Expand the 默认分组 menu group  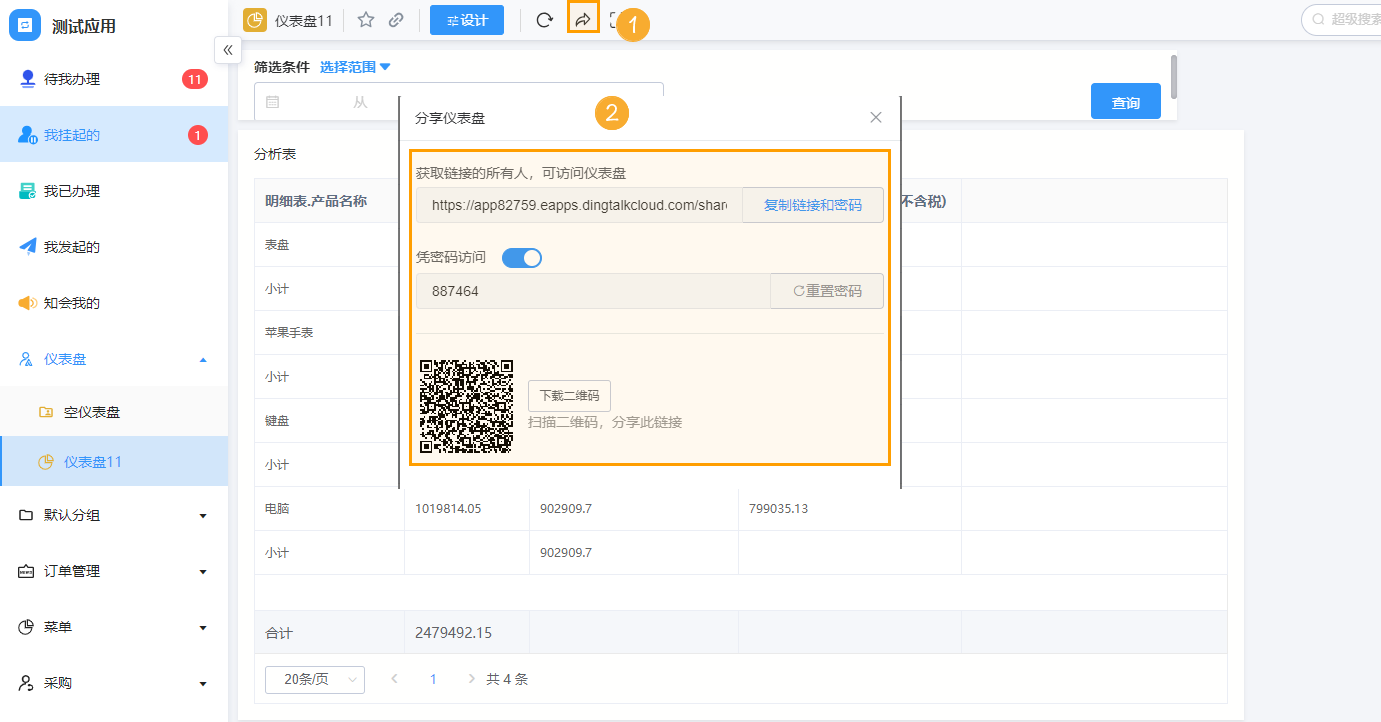click(114, 515)
